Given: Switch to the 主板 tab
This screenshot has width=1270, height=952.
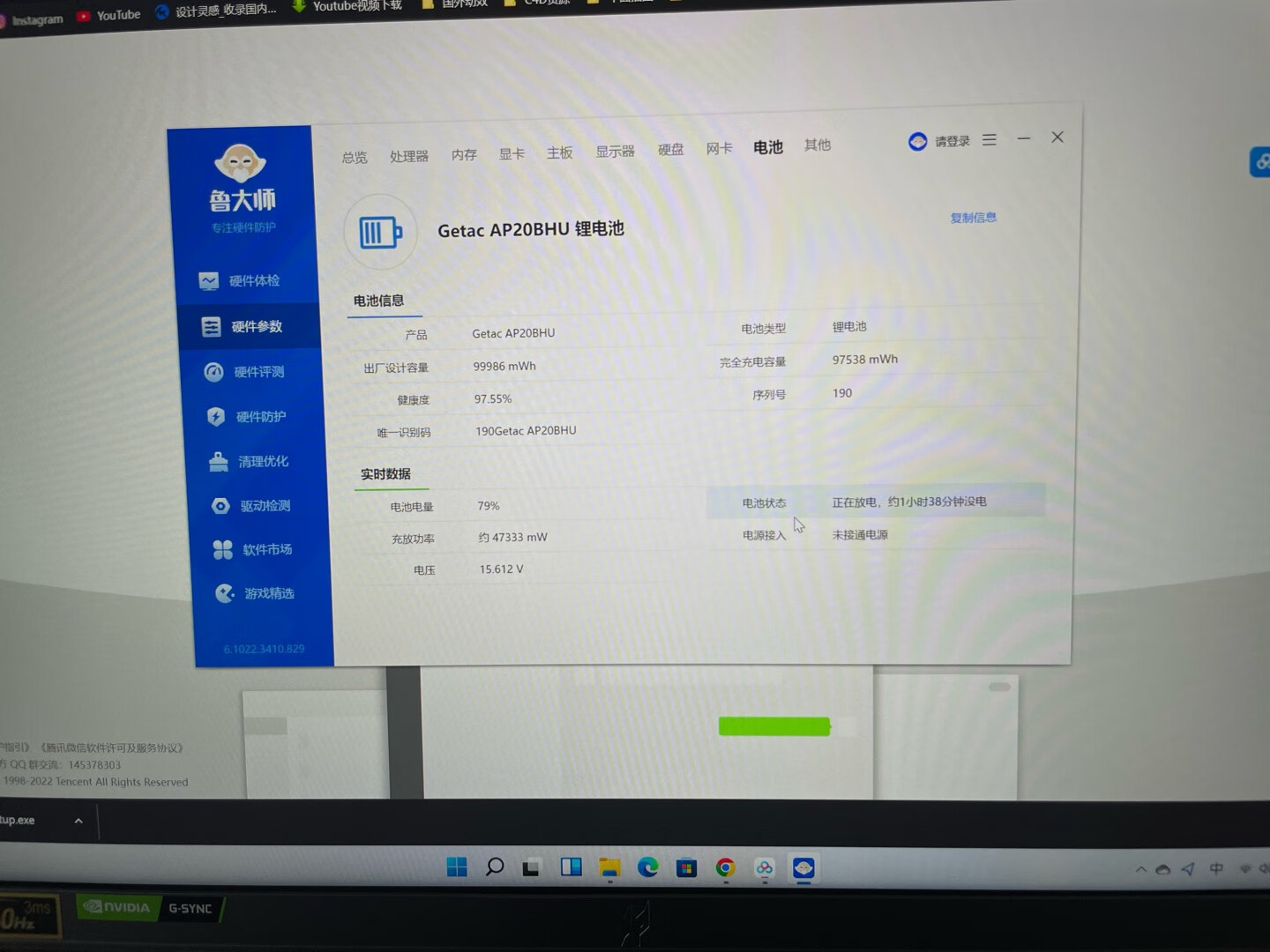Looking at the screenshot, I should pos(560,153).
